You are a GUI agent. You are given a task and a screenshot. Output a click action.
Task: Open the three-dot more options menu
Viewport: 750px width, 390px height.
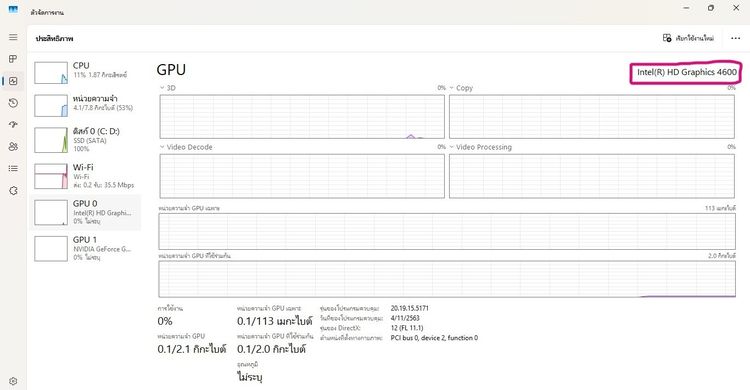(x=736, y=38)
